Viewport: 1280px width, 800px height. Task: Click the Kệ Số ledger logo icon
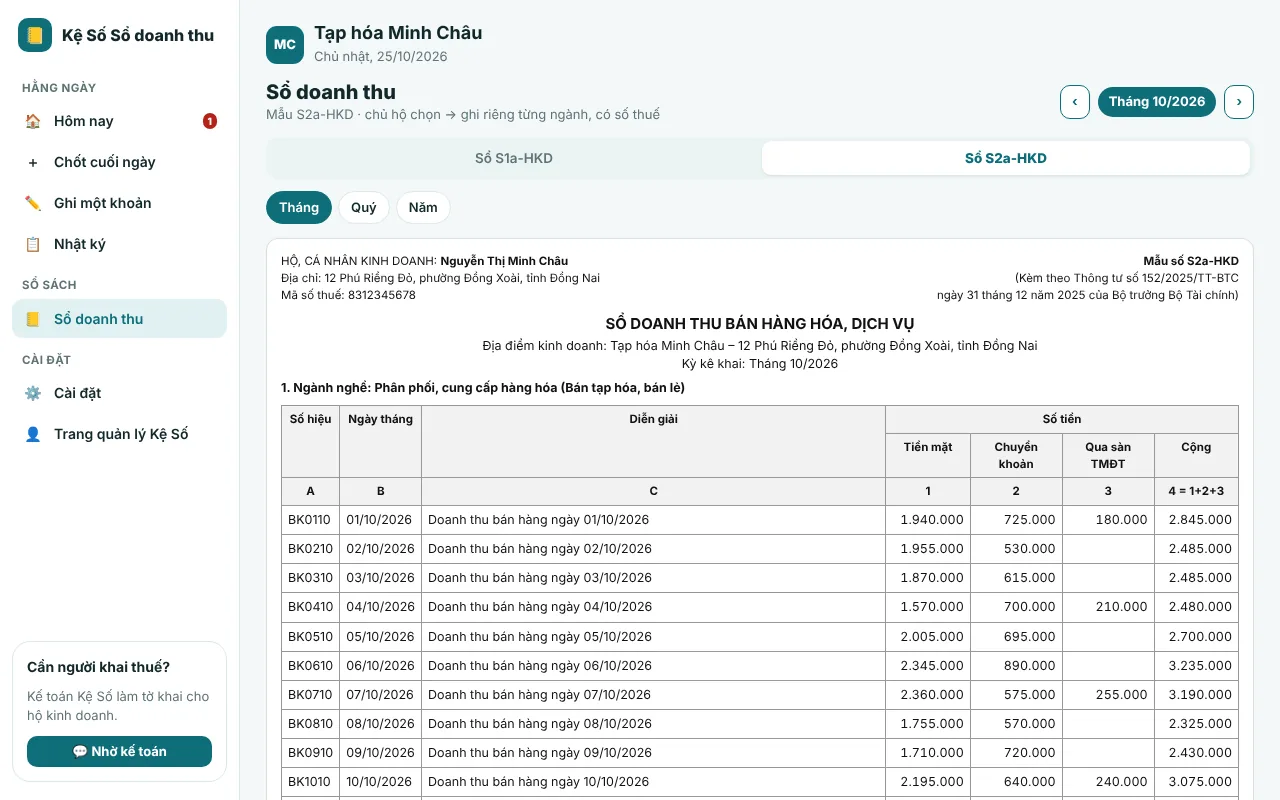pos(35,35)
